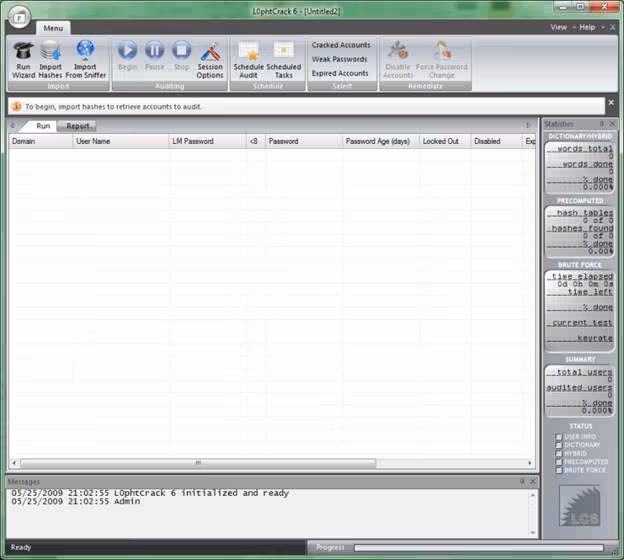Switch to the Run tab
The image size is (624, 560).
click(43, 126)
